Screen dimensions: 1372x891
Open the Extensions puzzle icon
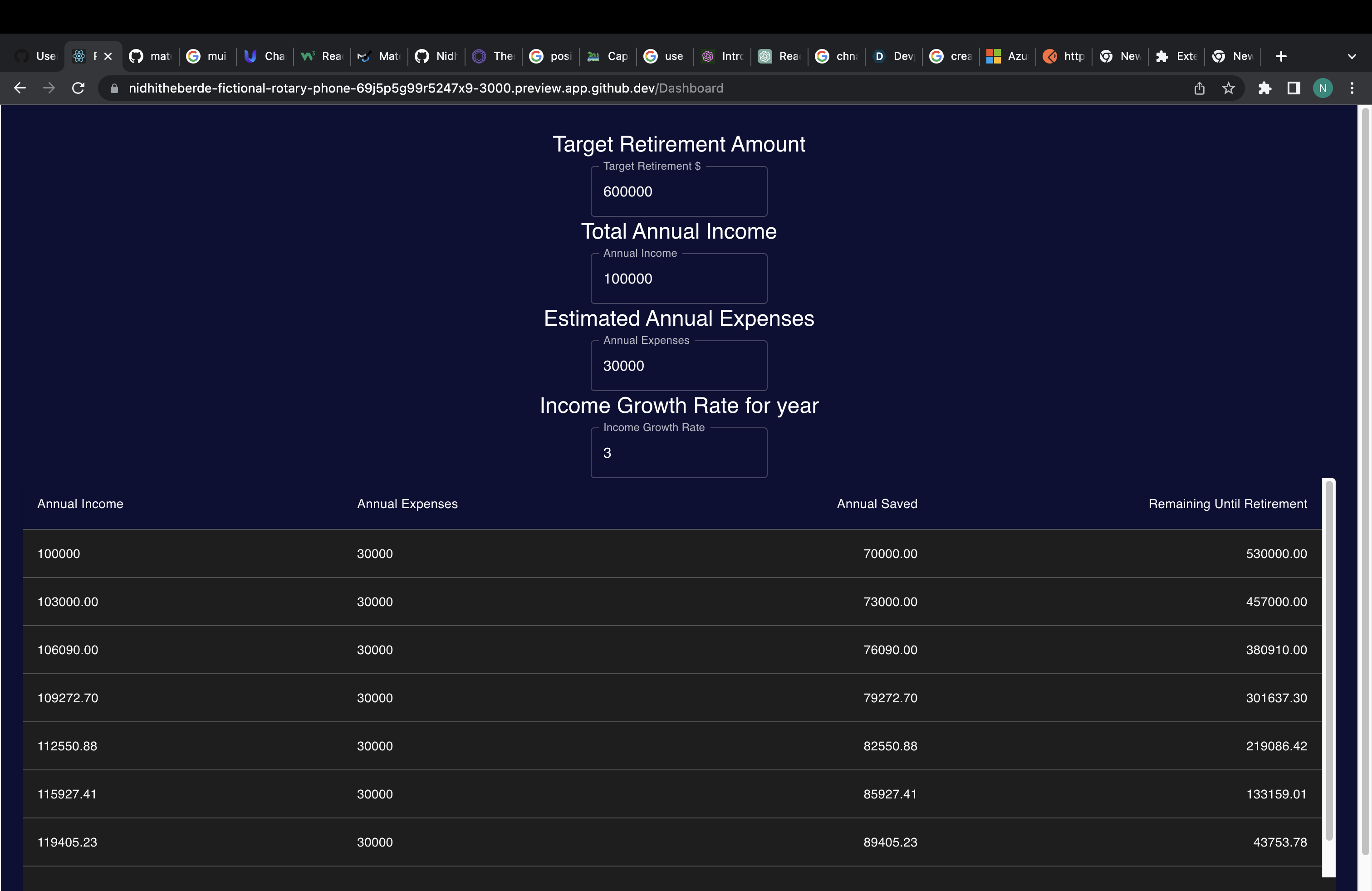(x=1265, y=88)
